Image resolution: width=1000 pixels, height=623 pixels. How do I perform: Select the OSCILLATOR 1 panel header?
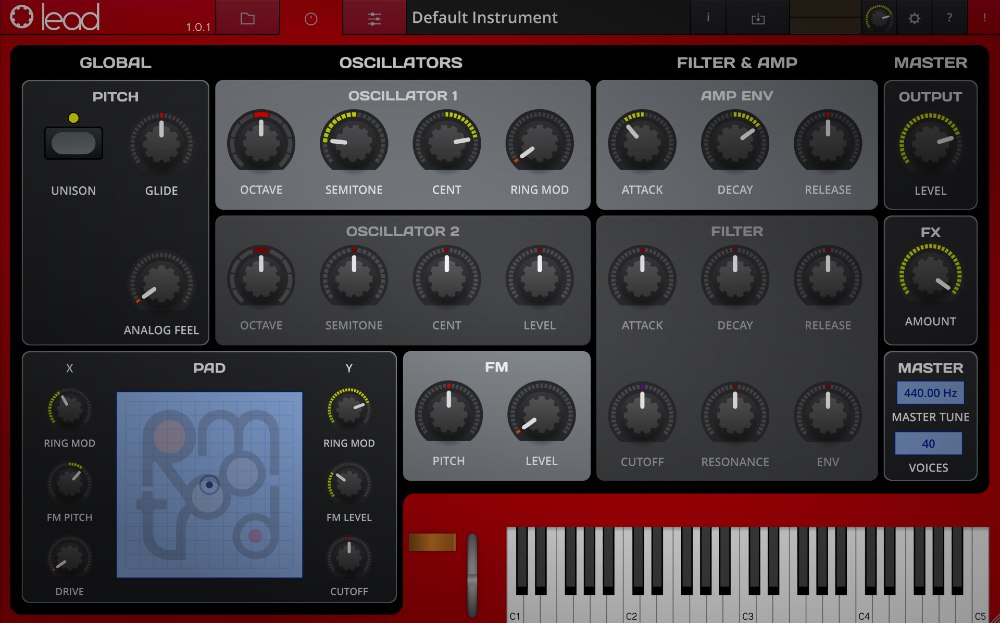point(402,95)
